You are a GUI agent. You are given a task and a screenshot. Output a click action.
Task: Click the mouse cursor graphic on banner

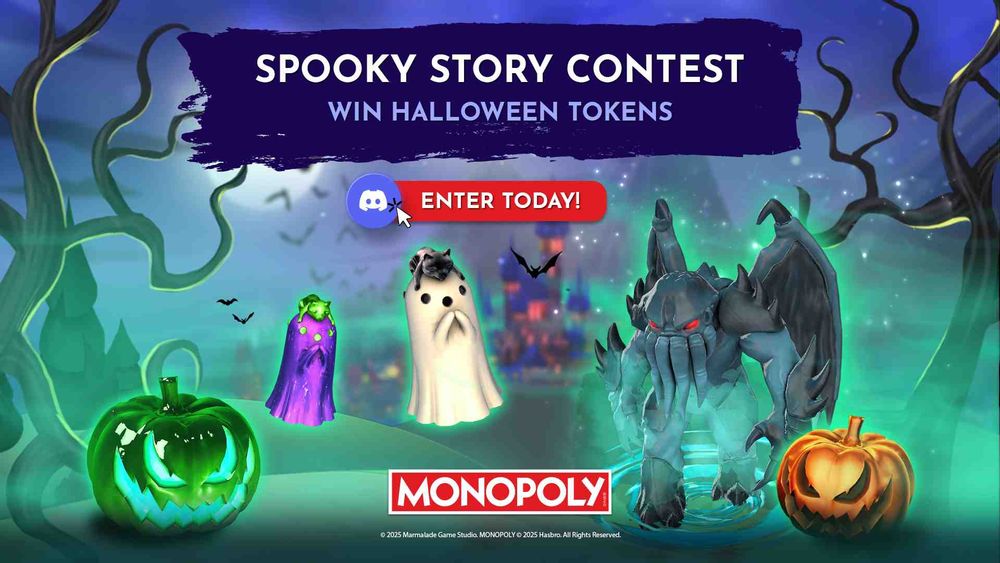tap(401, 212)
